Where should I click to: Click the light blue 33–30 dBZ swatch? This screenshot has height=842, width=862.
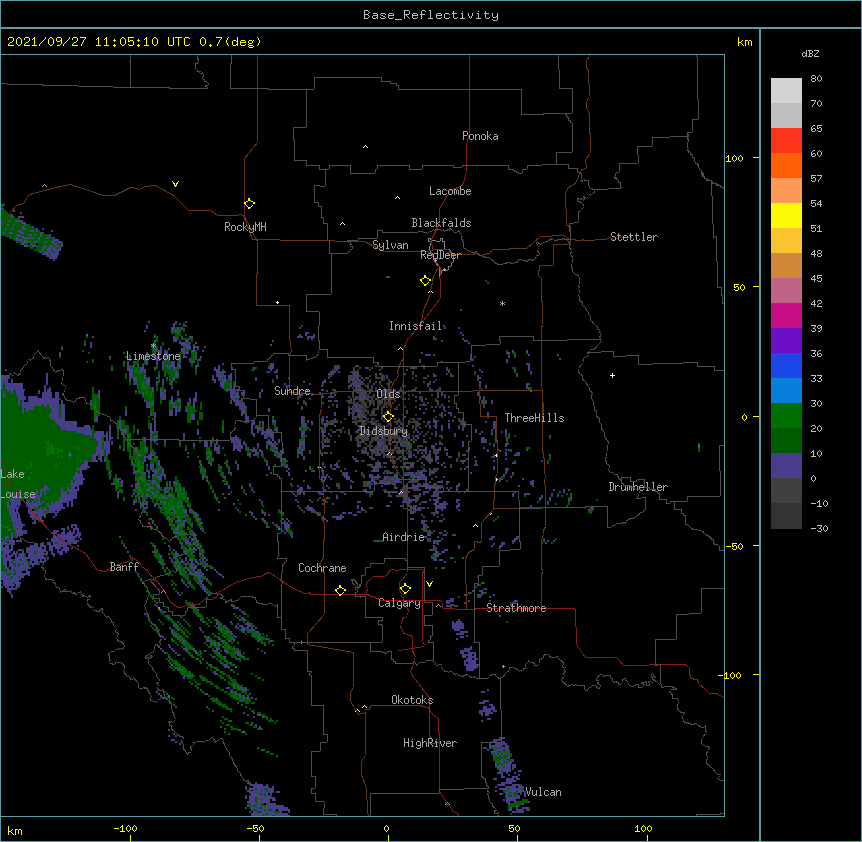pos(786,390)
